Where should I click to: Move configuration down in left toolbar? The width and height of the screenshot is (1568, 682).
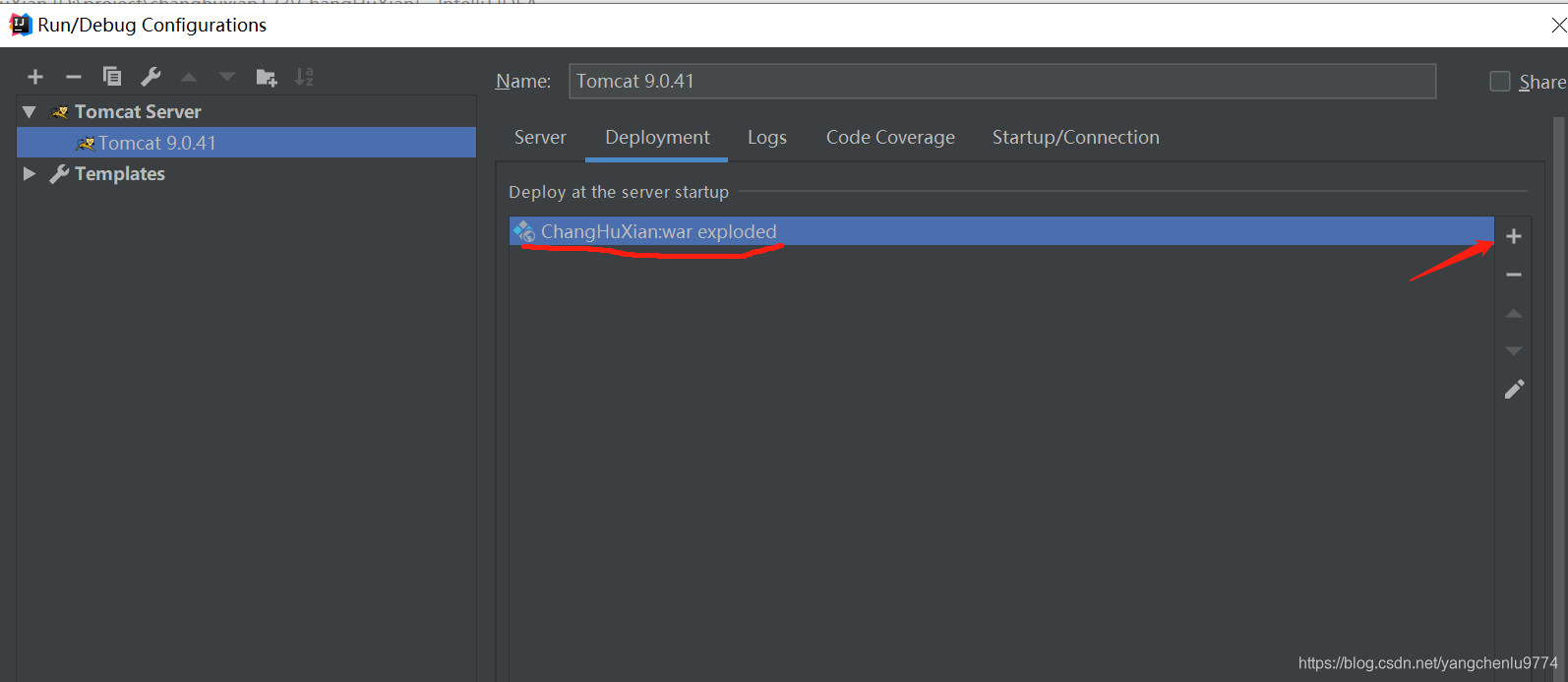227,77
